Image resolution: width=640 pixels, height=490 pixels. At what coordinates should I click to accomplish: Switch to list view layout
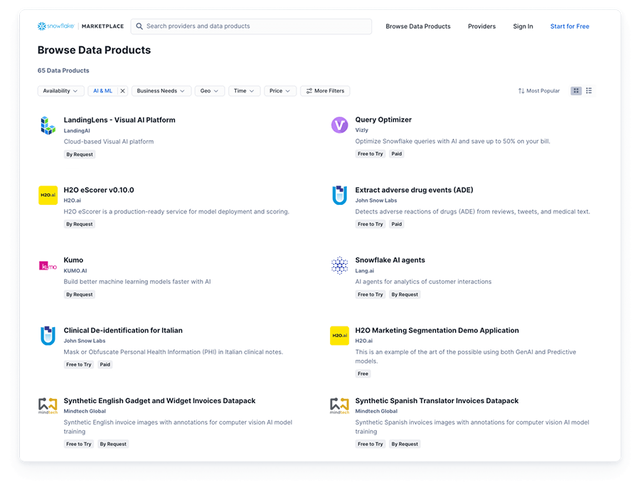tap(589, 91)
